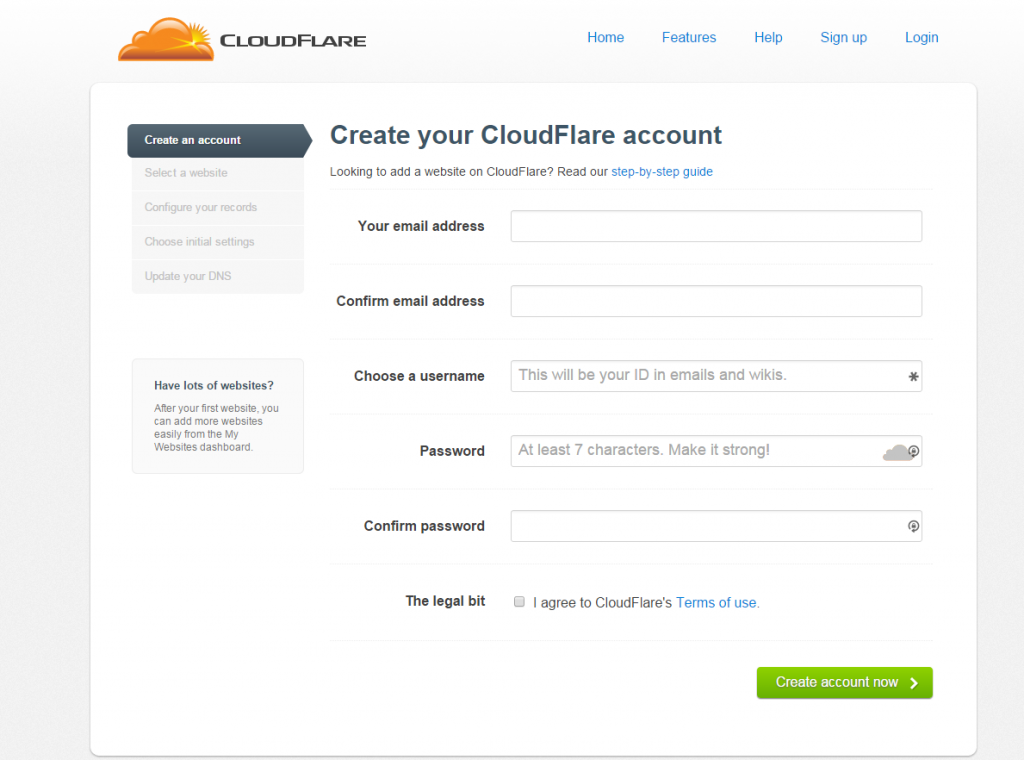Click the 'I agree to CloudFlare's' text
The image size is (1024, 760).
(x=602, y=603)
